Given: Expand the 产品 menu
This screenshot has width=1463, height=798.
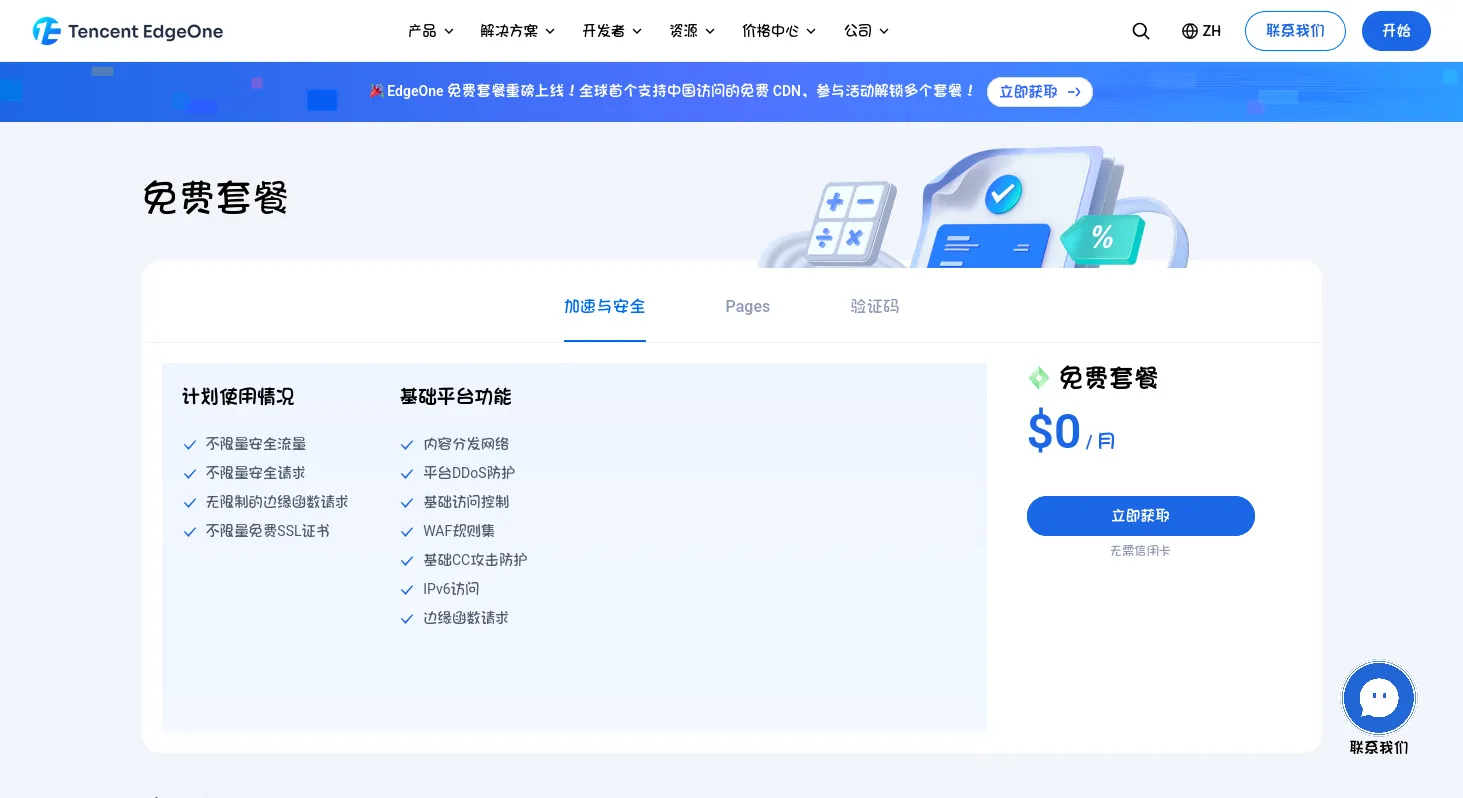Looking at the screenshot, I should pyautogui.click(x=431, y=31).
